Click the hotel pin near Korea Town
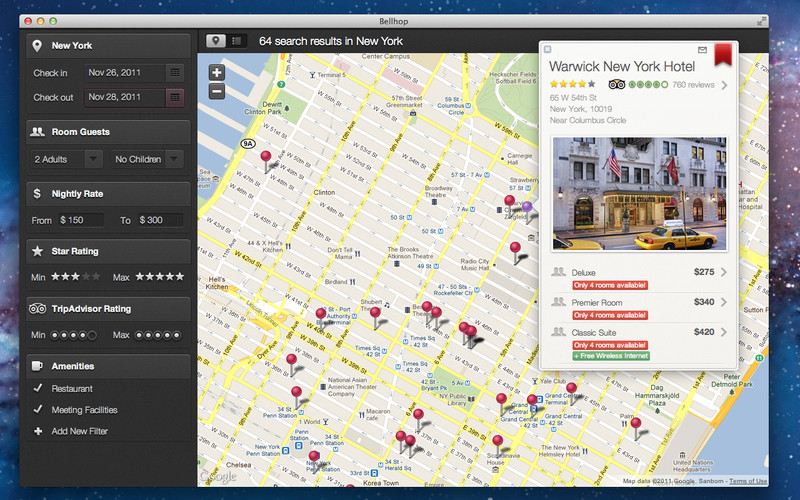Image resolution: width=800 pixels, height=500 pixels. (351, 486)
